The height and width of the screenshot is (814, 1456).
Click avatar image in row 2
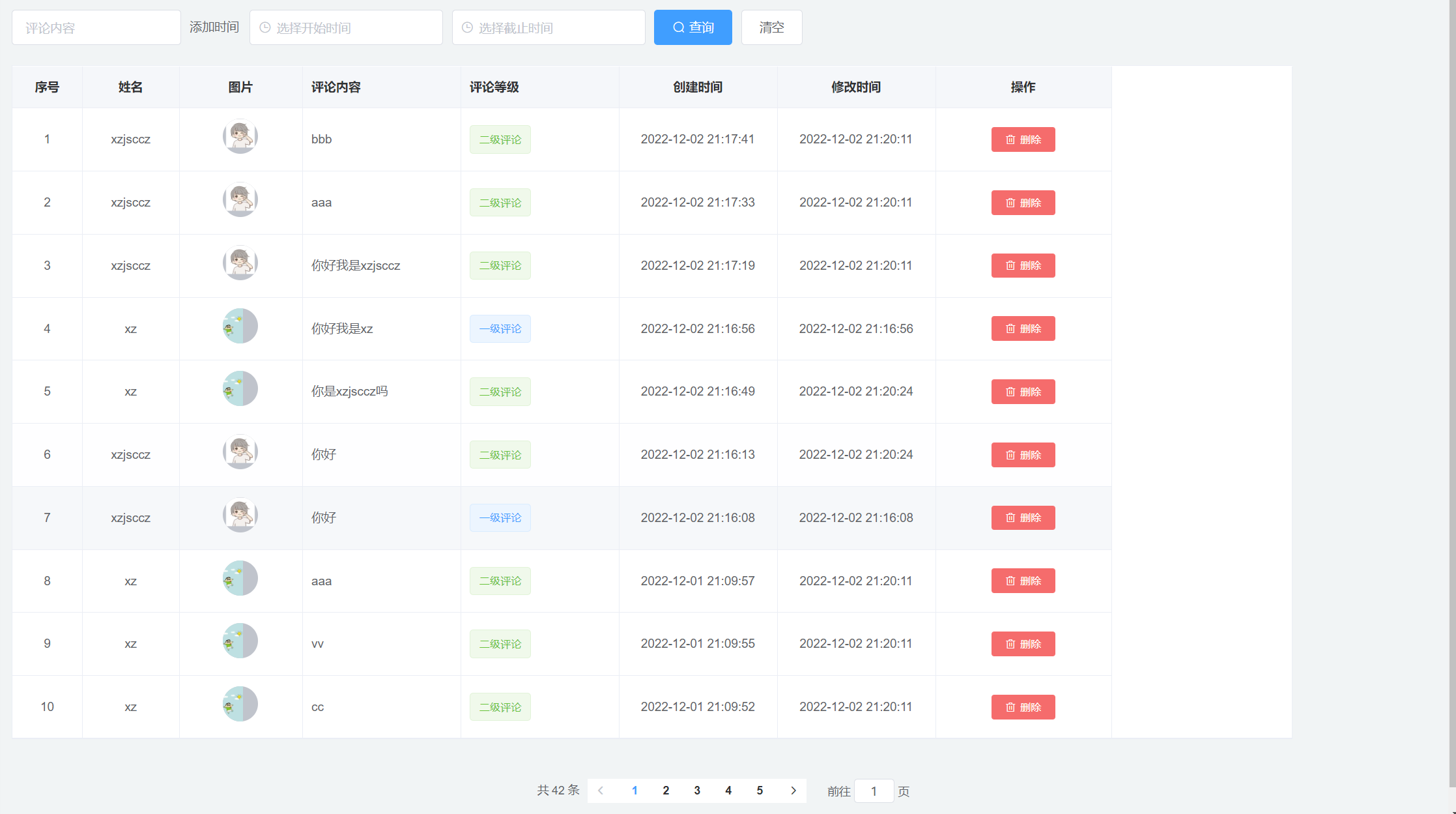click(x=240, y=199)
